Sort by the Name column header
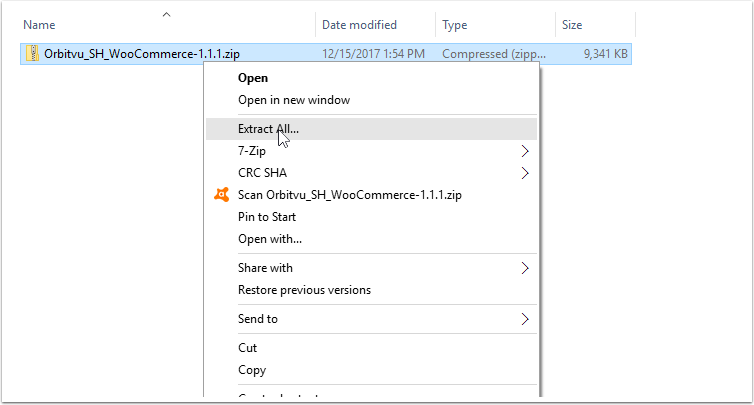This screenshot has width=754, height=405. coord(39,25)
